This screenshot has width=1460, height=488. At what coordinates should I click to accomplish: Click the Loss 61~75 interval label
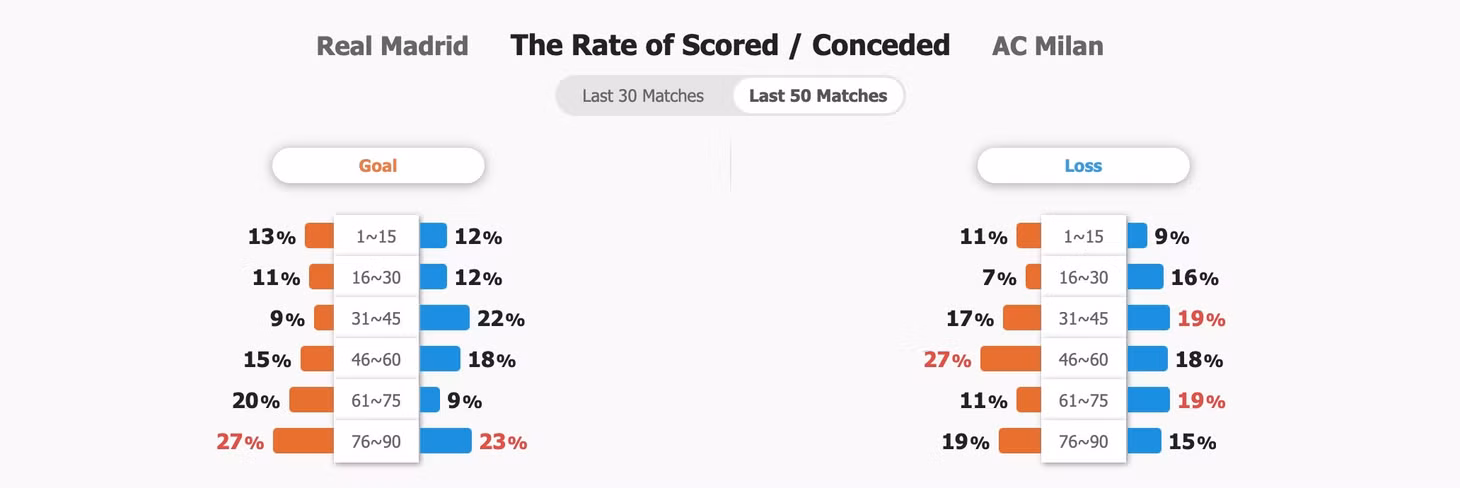tap(1084, 400)
